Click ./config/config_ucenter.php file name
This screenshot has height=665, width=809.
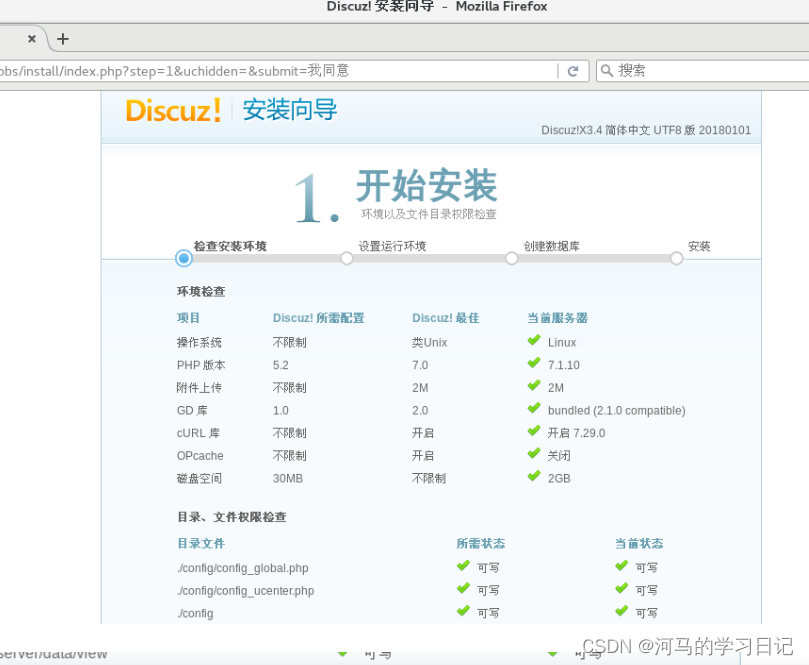pyautogui.click(x=245, y=591)
